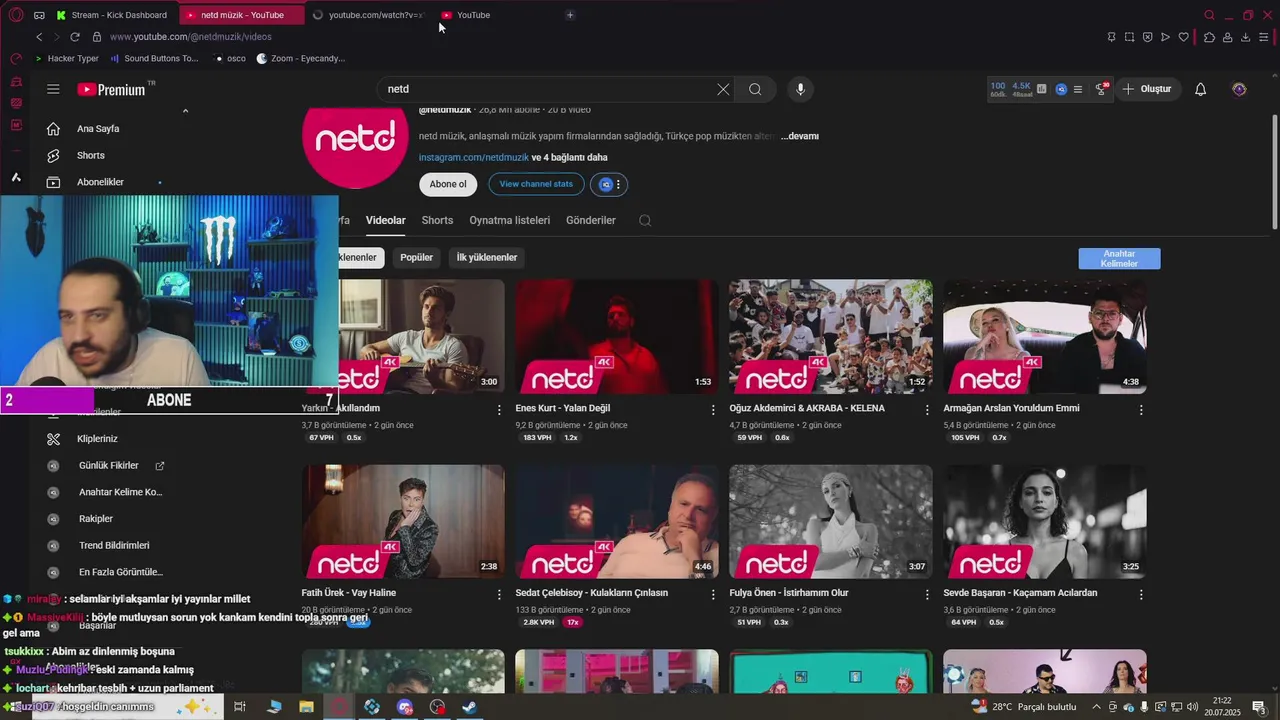Subscribe with the Abone ol button
Image resolution: width=1280 pixels, height=720 pixels.
[x=448, y=184]
